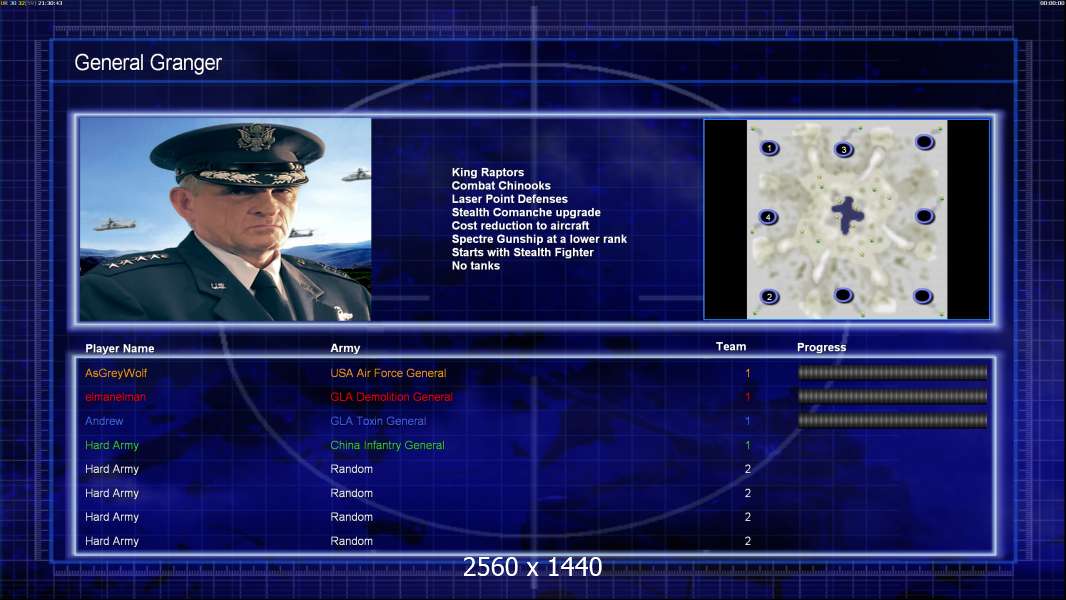Click the empty bottom-center start position marker

pyautogui.click(x=843, y=295)
